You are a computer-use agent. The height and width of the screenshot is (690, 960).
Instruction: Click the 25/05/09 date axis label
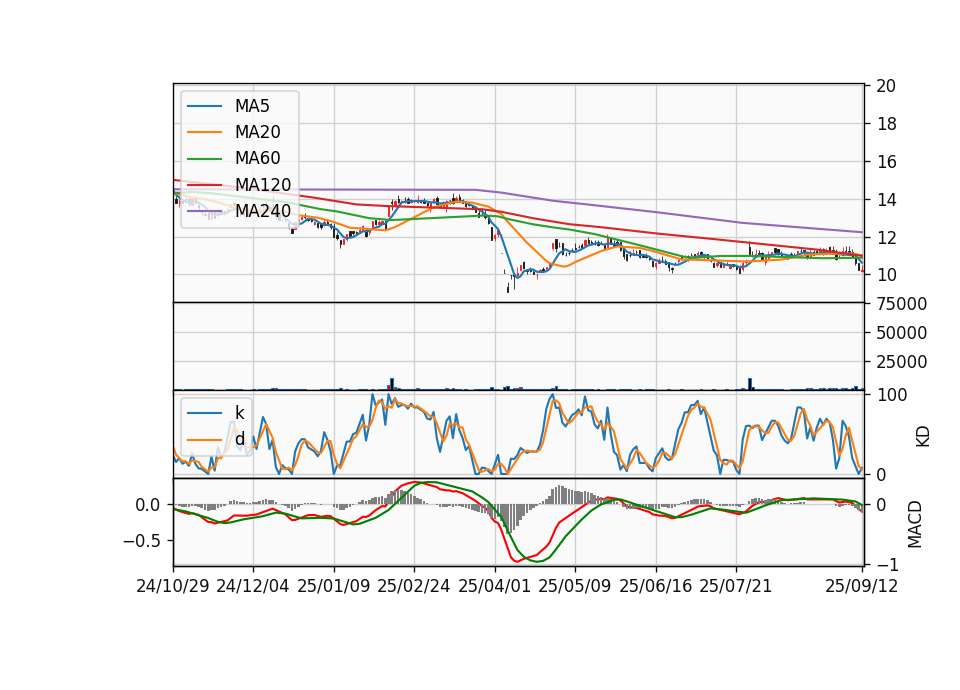575,587
